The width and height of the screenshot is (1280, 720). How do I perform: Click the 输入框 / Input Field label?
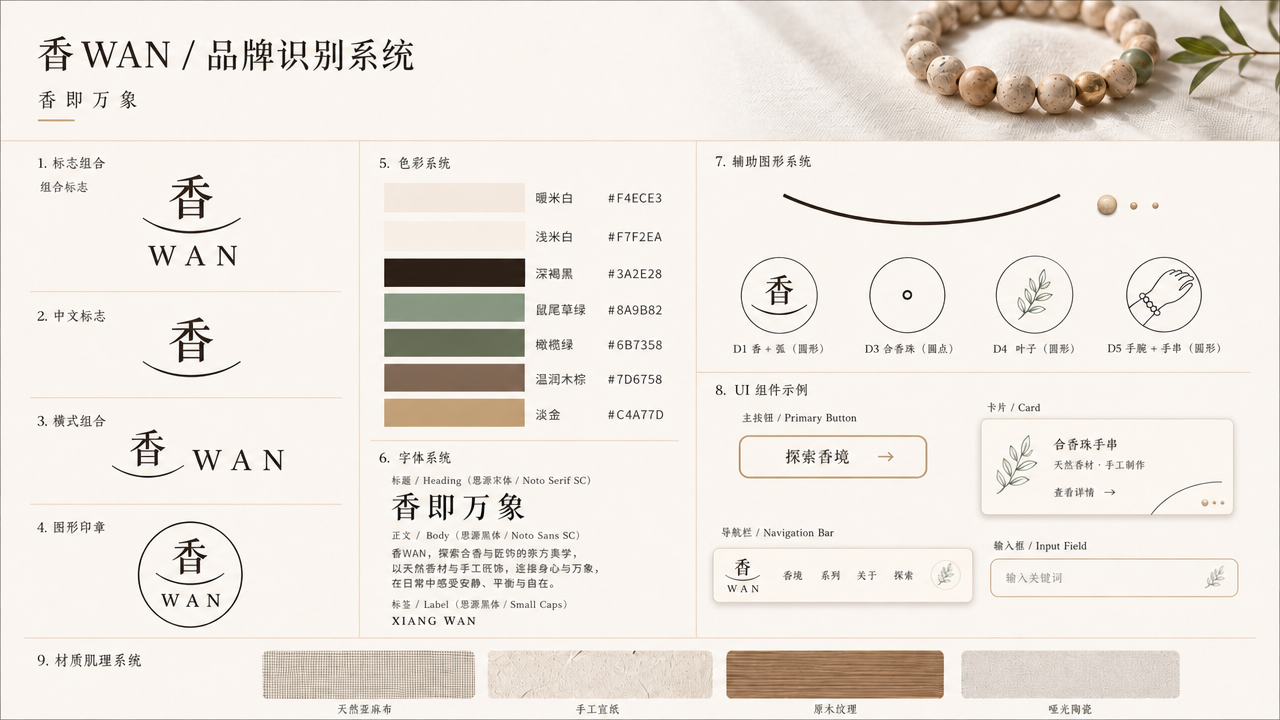(1040, 546)
